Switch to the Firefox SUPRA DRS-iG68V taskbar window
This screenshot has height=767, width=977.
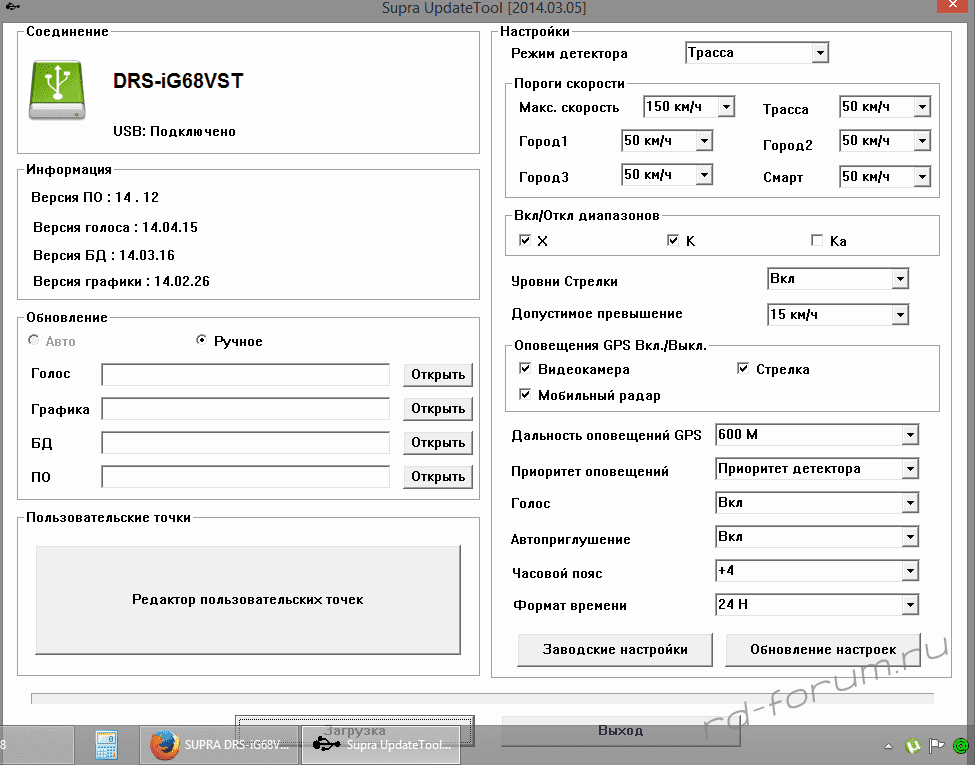coord(219,745)
